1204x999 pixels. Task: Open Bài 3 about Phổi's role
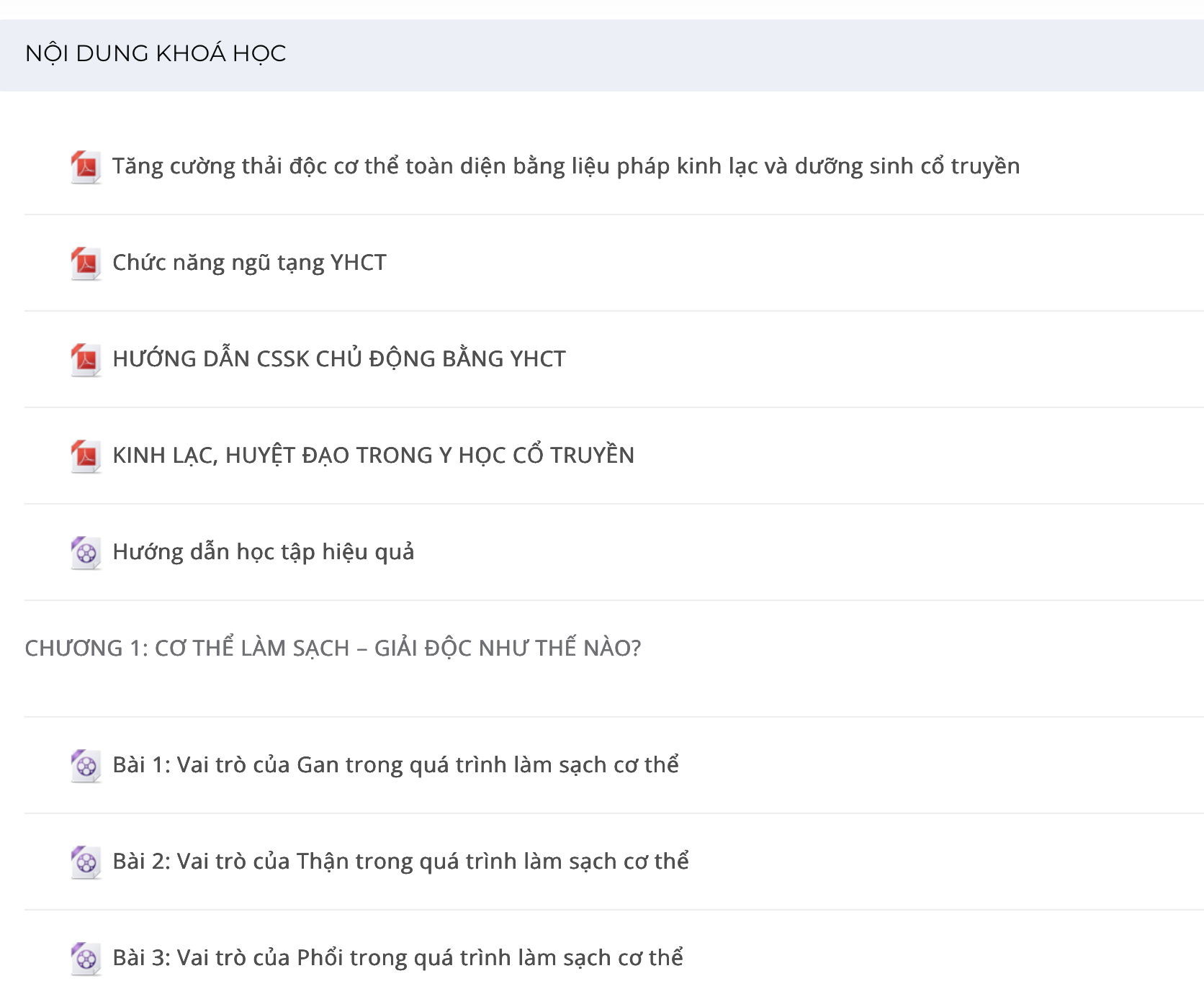(397, 958)
